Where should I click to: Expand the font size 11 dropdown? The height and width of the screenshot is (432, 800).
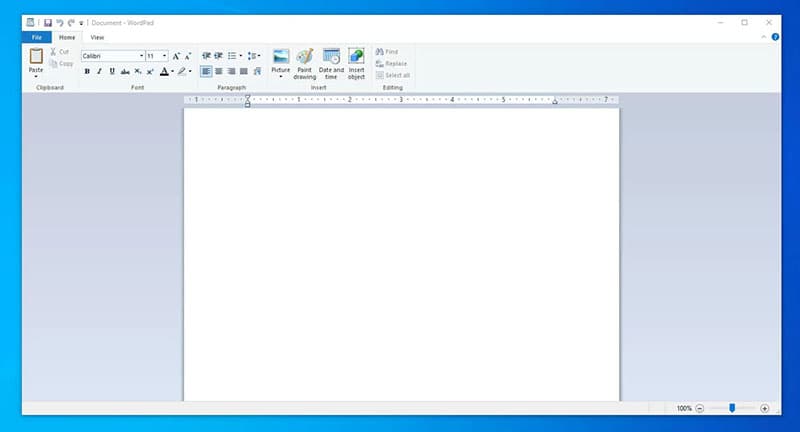click(x=164, y=56)
